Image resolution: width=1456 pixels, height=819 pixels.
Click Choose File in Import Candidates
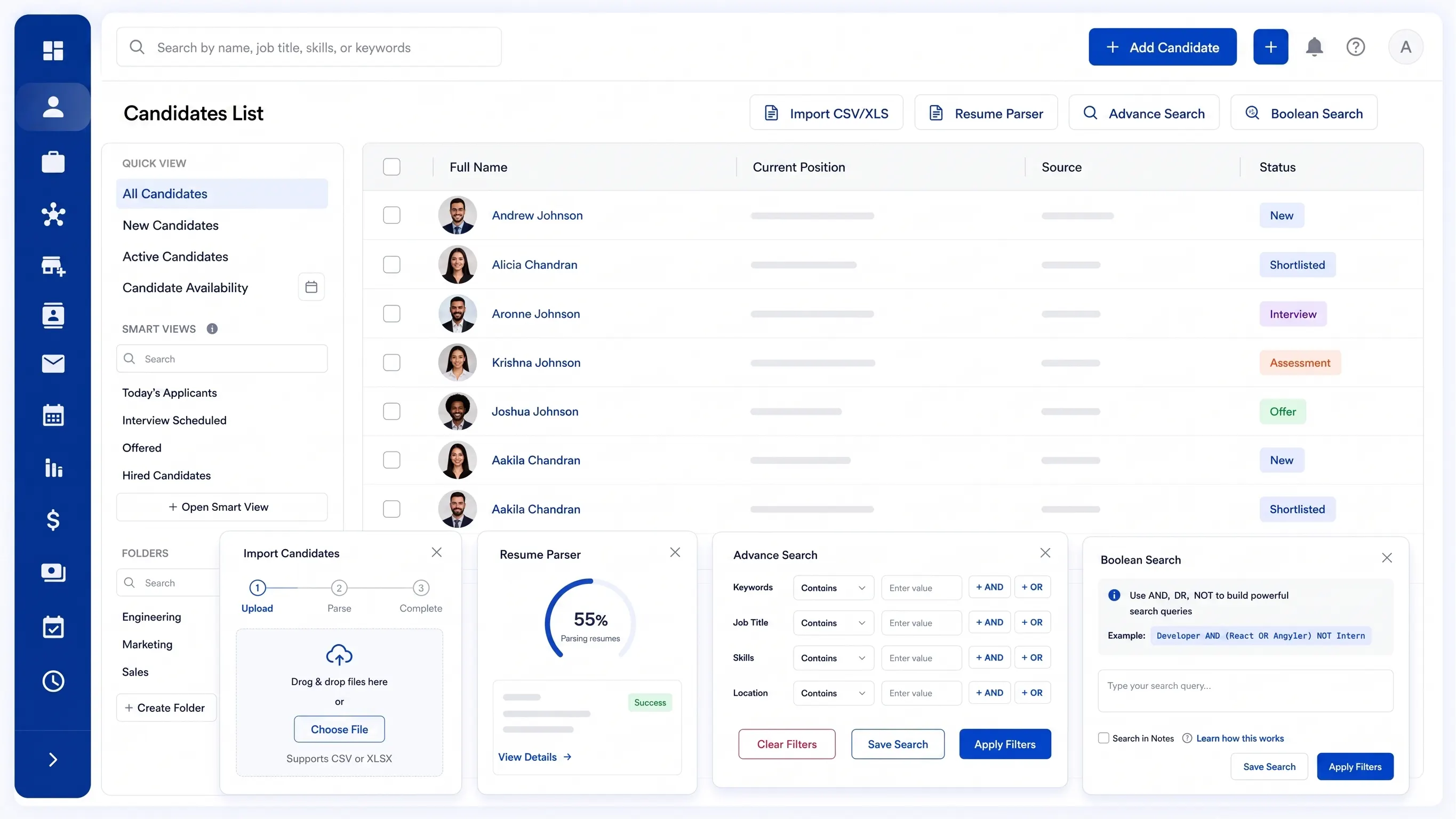pyautogui.click(x=339, y=729)
